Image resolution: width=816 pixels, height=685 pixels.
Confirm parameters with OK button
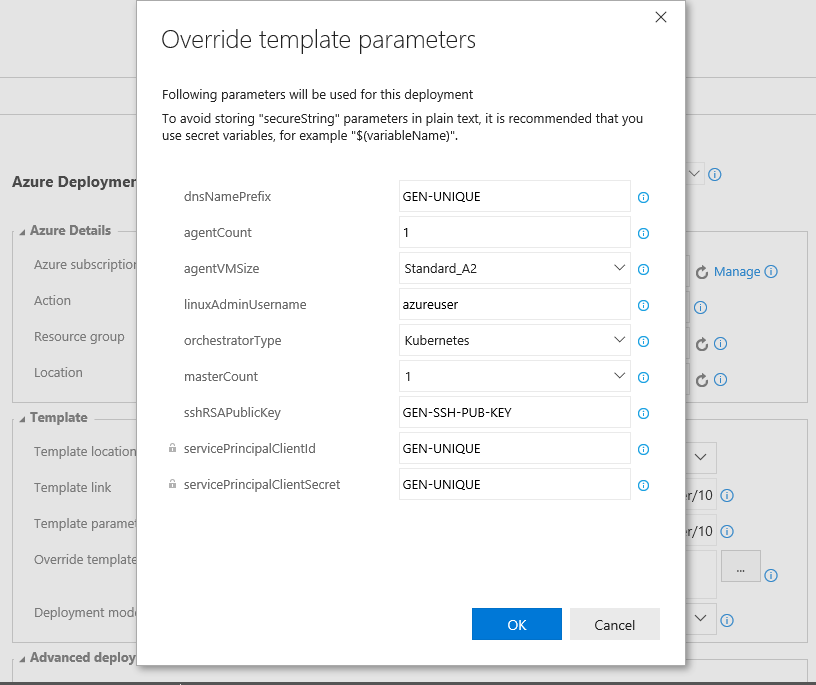point(517,624)
